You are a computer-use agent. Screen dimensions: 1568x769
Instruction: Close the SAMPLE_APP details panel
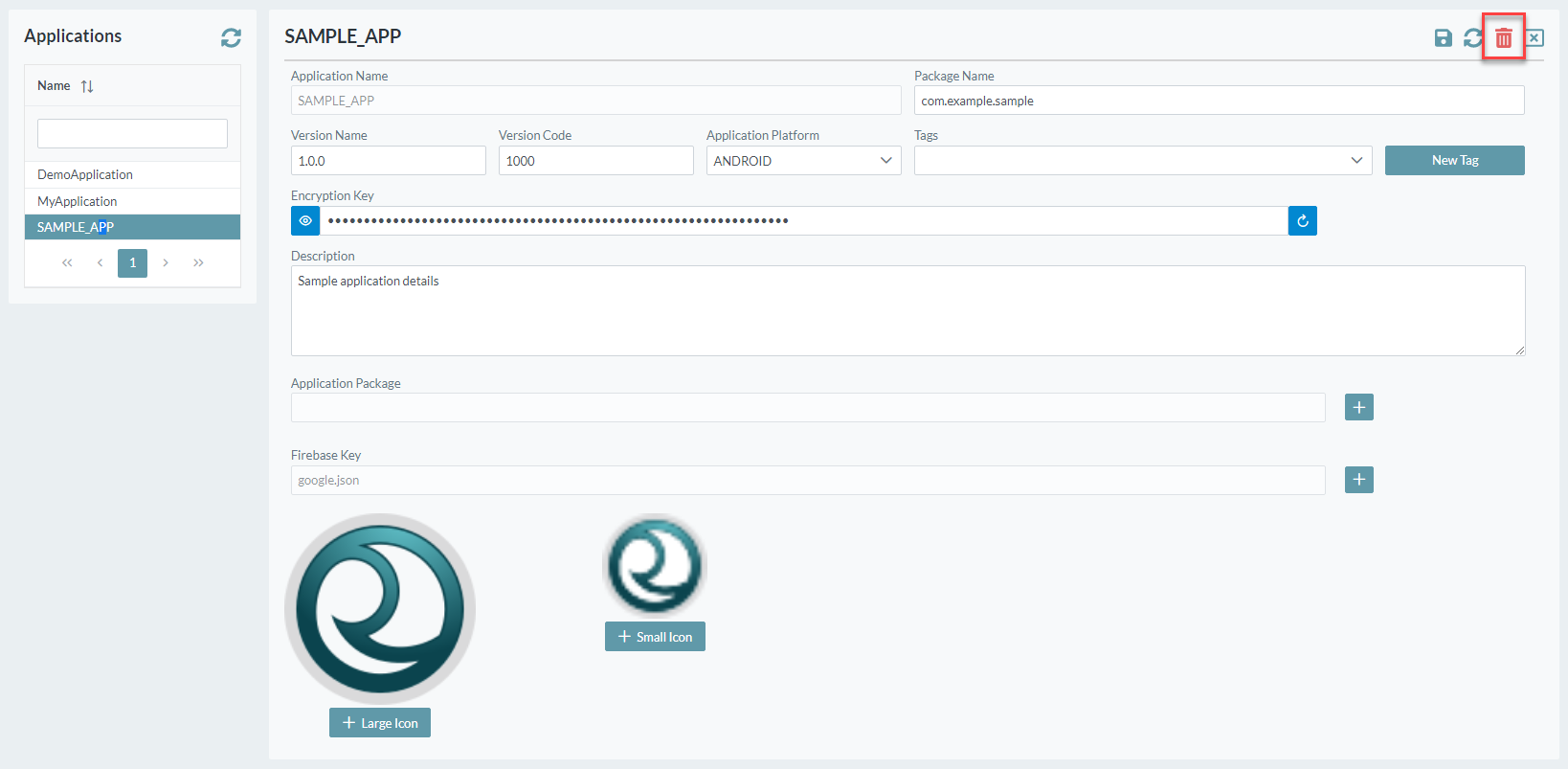click(1534, 38)
